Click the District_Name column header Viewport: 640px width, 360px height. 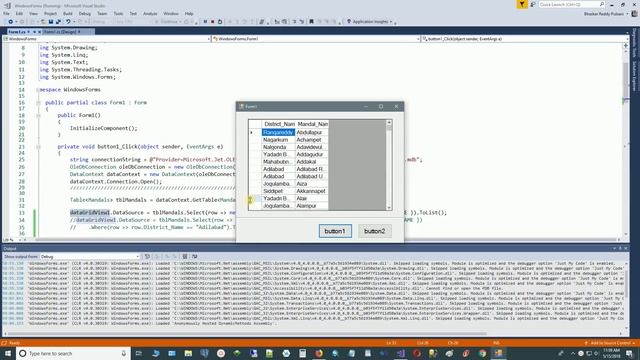278,124
